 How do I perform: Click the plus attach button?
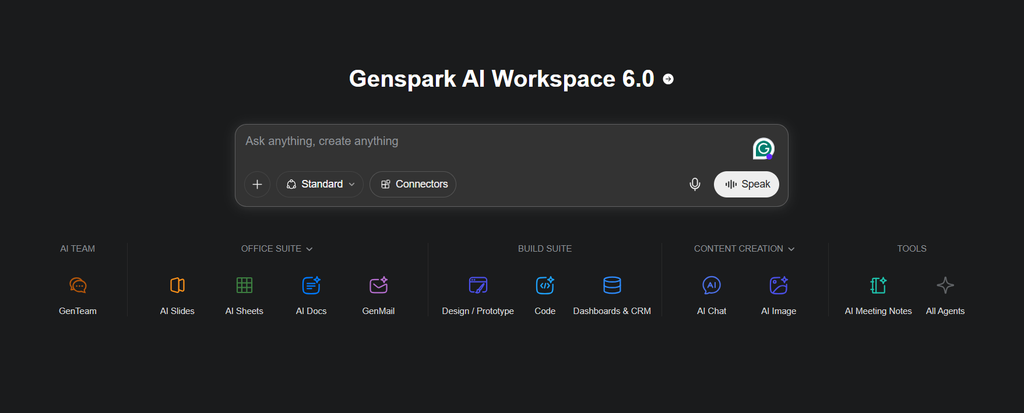(257, 184)
